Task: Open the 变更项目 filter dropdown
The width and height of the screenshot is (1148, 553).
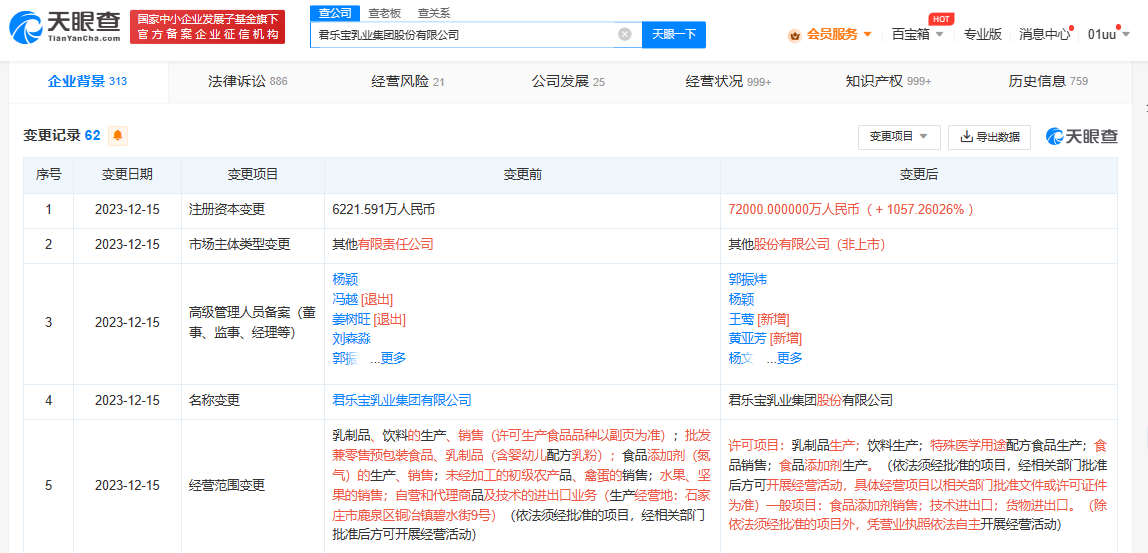Action: [898, 137]
